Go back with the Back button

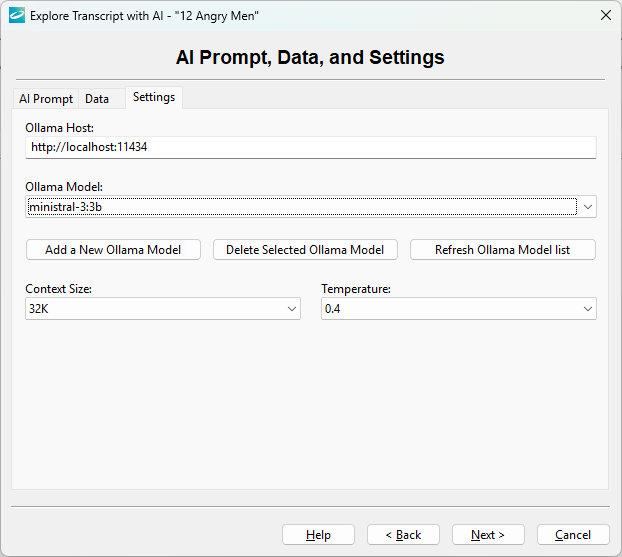point(403,535)
